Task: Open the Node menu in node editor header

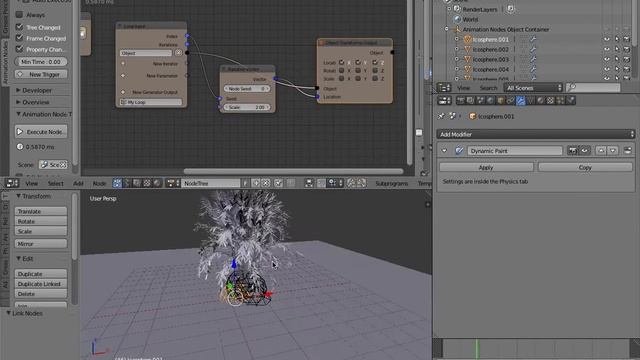Action: (x=99, y=183)
